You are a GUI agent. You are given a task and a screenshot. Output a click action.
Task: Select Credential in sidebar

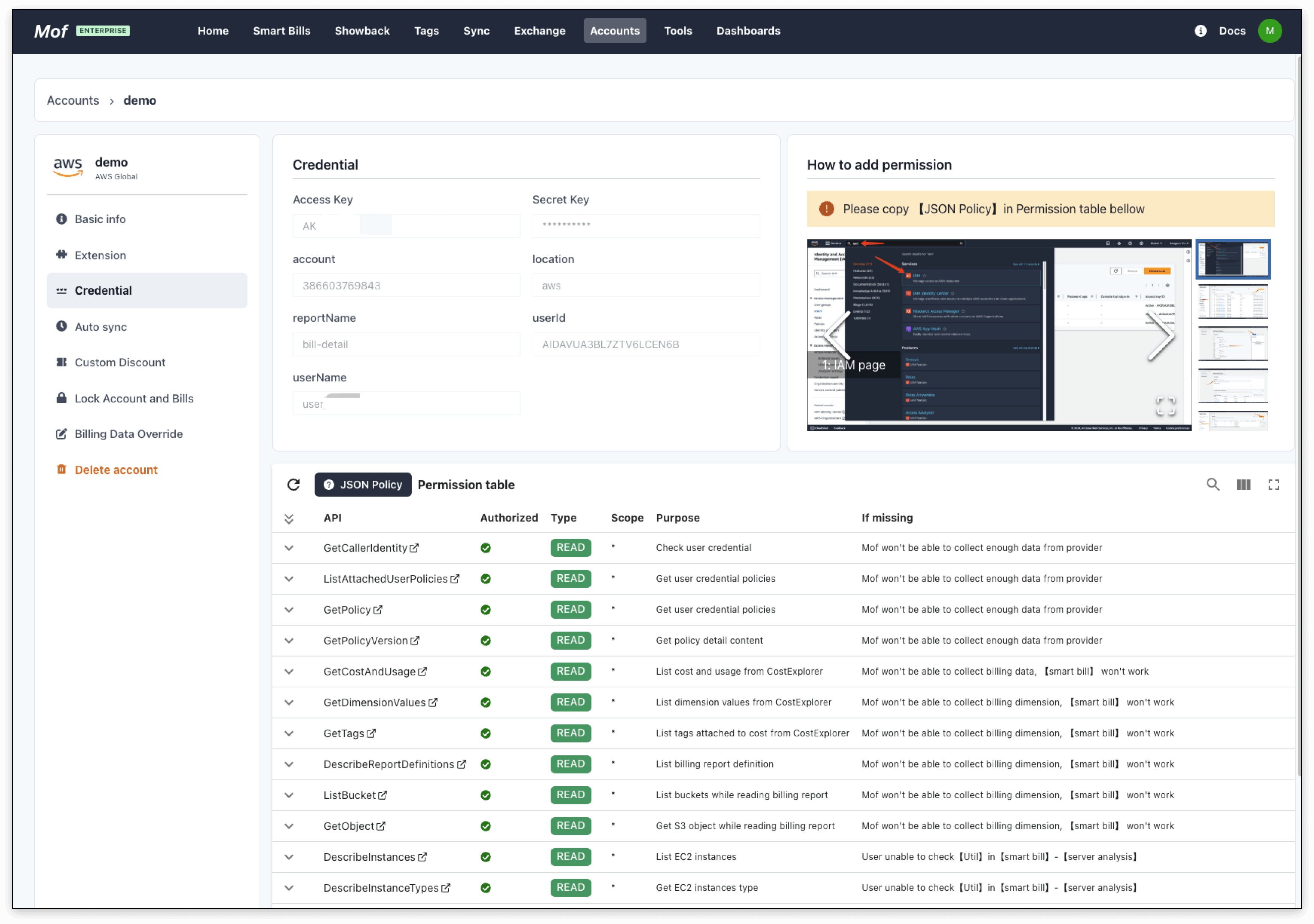coord(147,291)
